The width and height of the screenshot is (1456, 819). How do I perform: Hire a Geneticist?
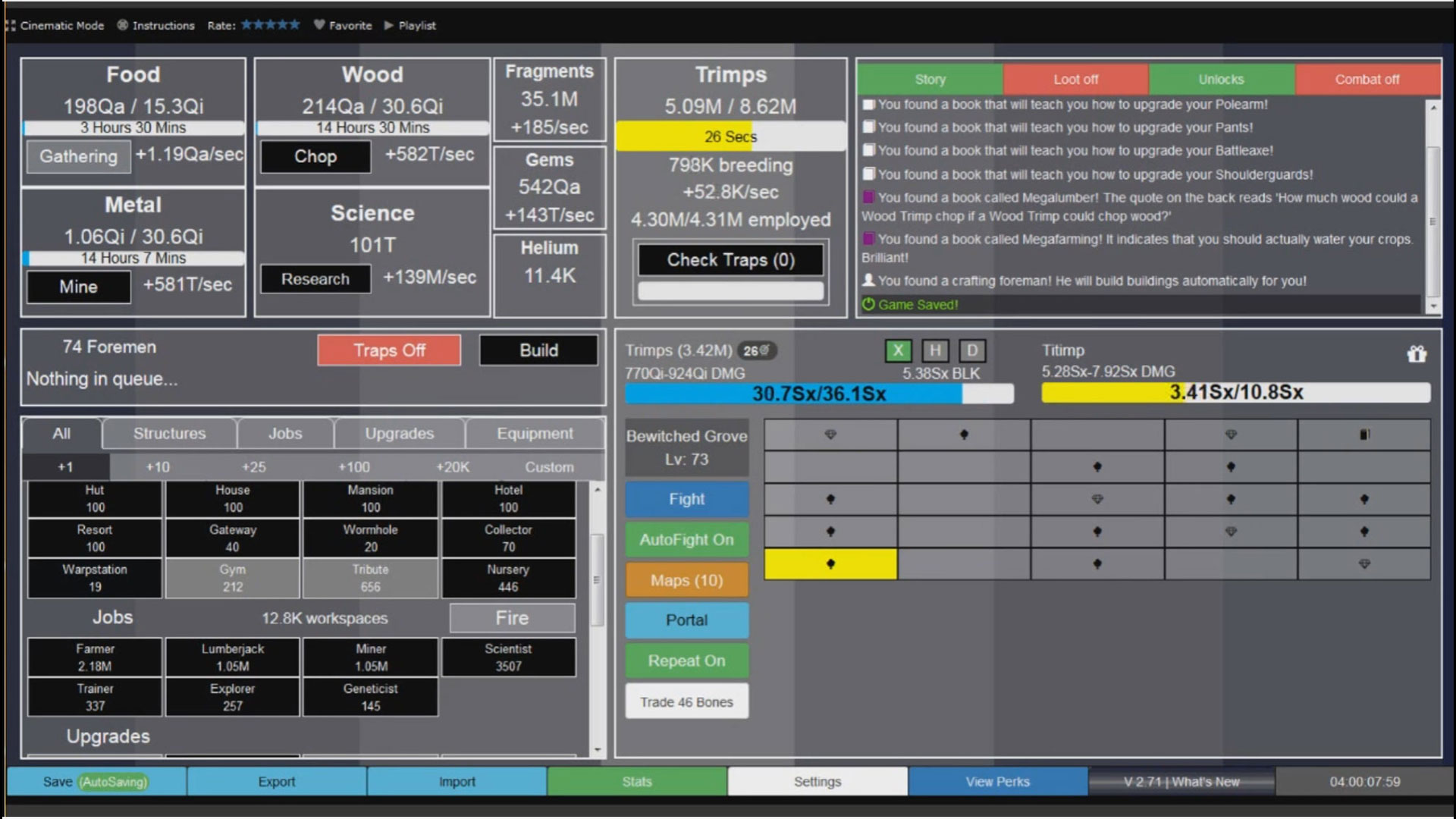(370, 697)
